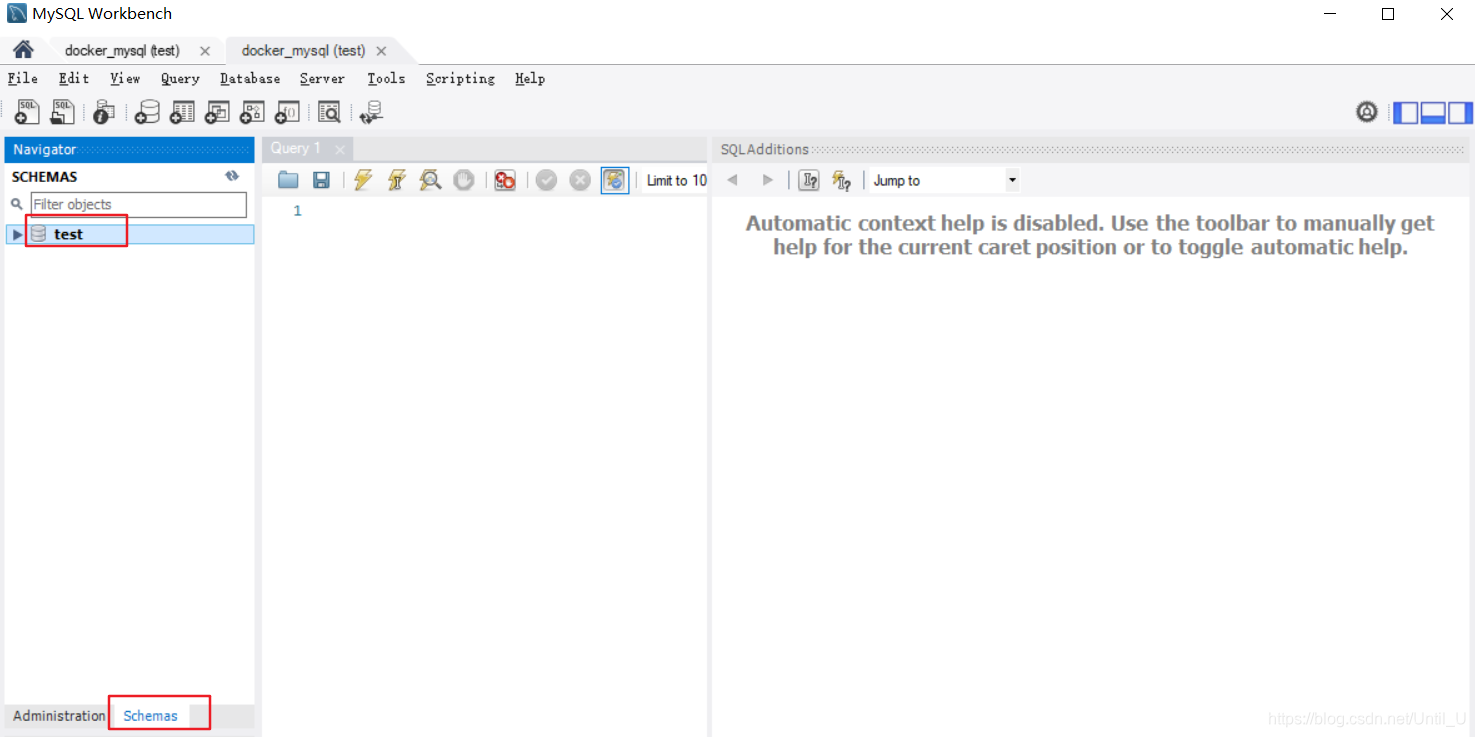Toggle the bottom output panel
Screen dimensions: 1475x737
(x=1433, y=113)
